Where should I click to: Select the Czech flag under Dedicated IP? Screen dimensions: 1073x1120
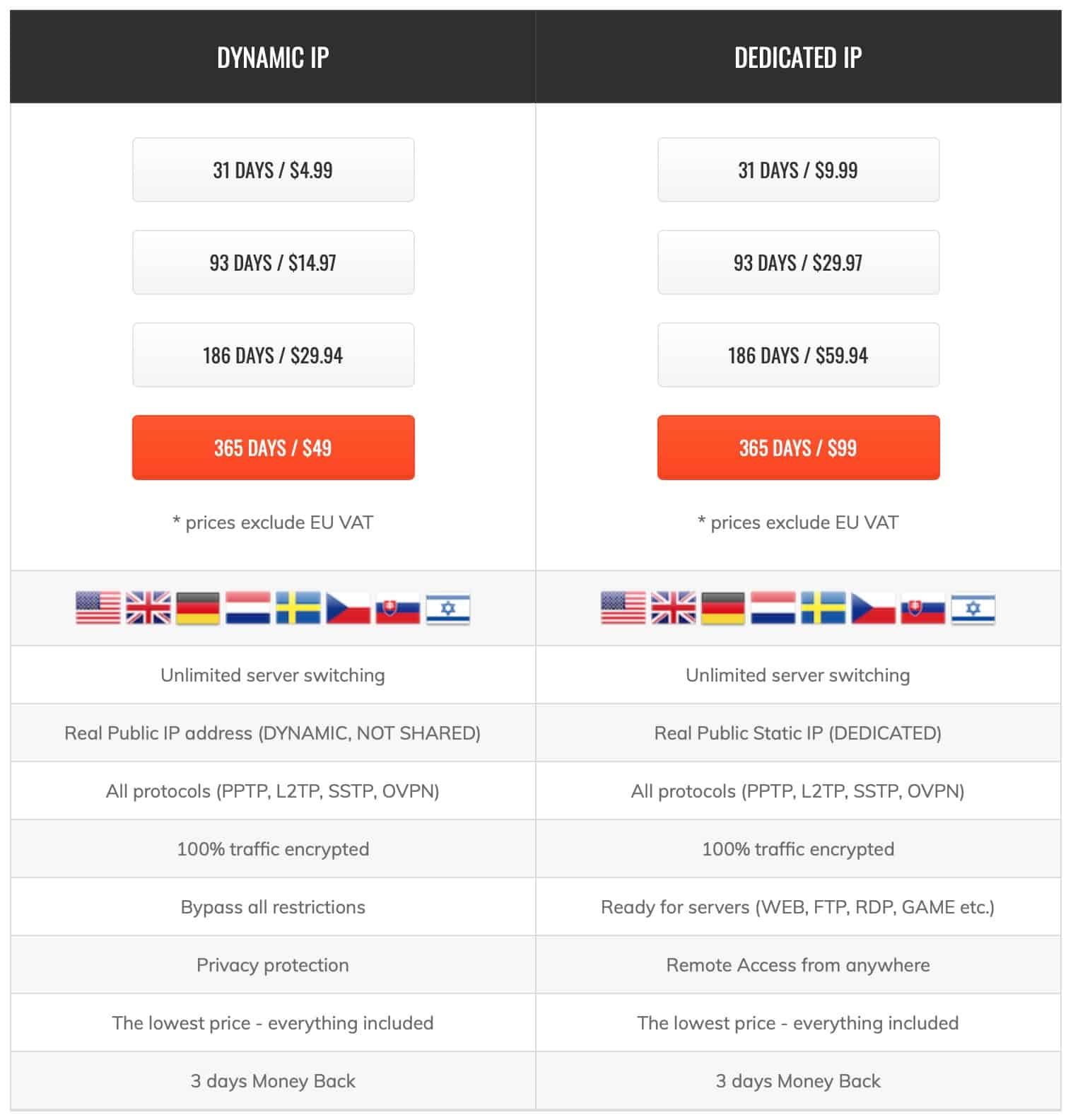click(x=874, y=608)
